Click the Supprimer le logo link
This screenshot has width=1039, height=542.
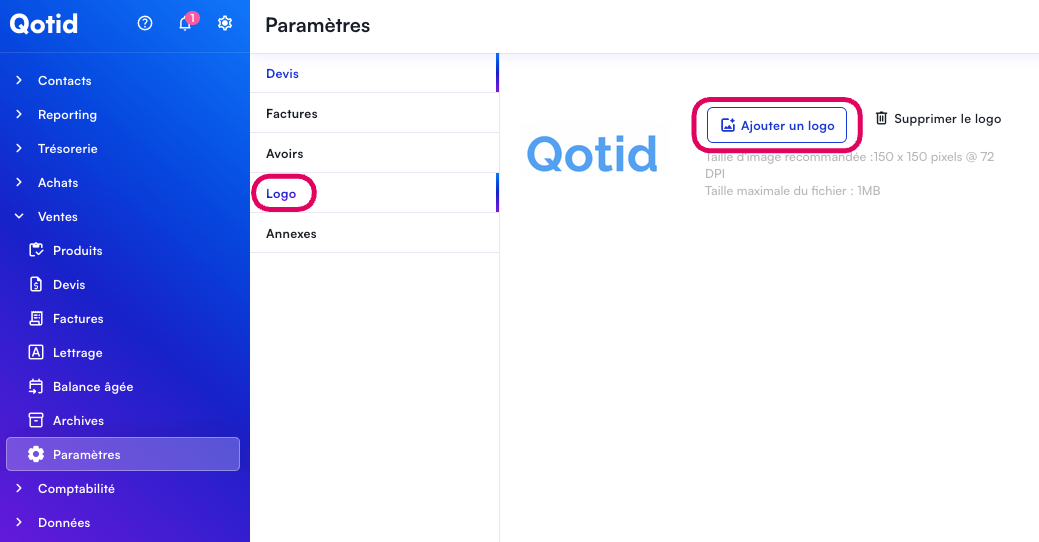(947, 119)
